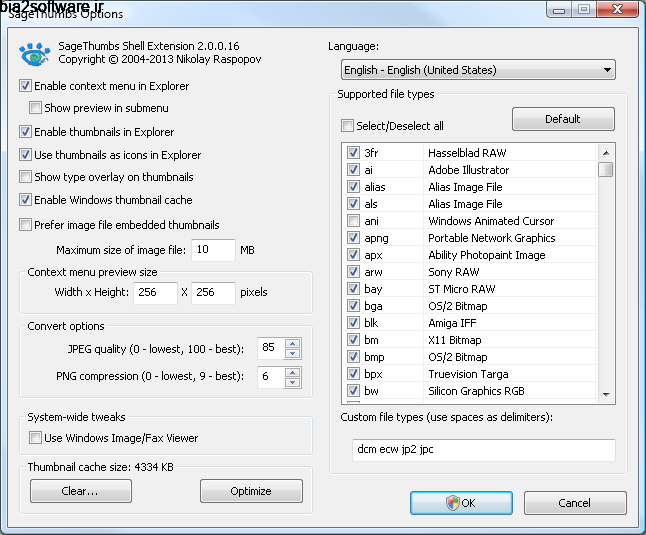Image resolution: width=646 pixels, height=535 pixels.
Task: Toggle the blk Amiga IFF checkbox
Action: click(353, 322)
